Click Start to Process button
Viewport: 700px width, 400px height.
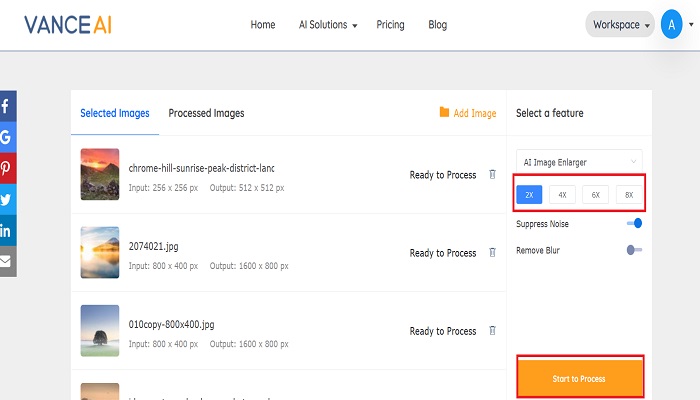pos(580,379)
